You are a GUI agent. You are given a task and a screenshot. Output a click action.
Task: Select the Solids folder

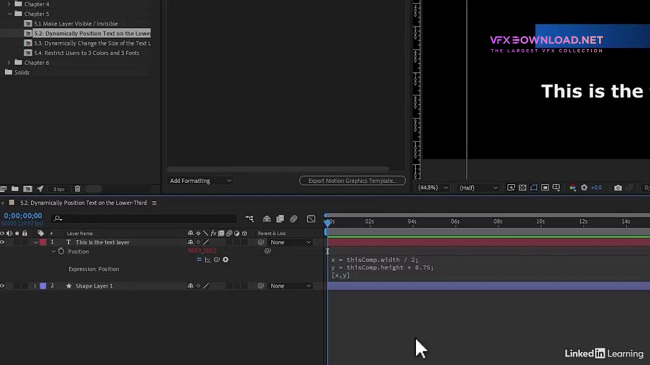[22, 72]
